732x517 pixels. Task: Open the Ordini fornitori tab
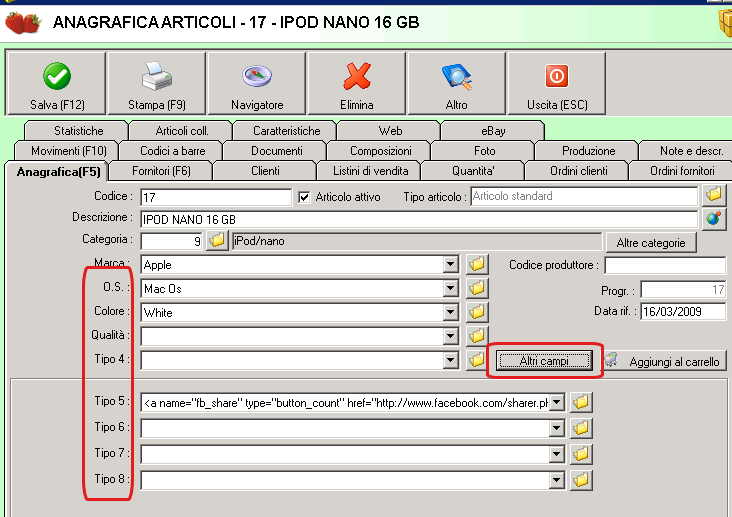(682, 171)
